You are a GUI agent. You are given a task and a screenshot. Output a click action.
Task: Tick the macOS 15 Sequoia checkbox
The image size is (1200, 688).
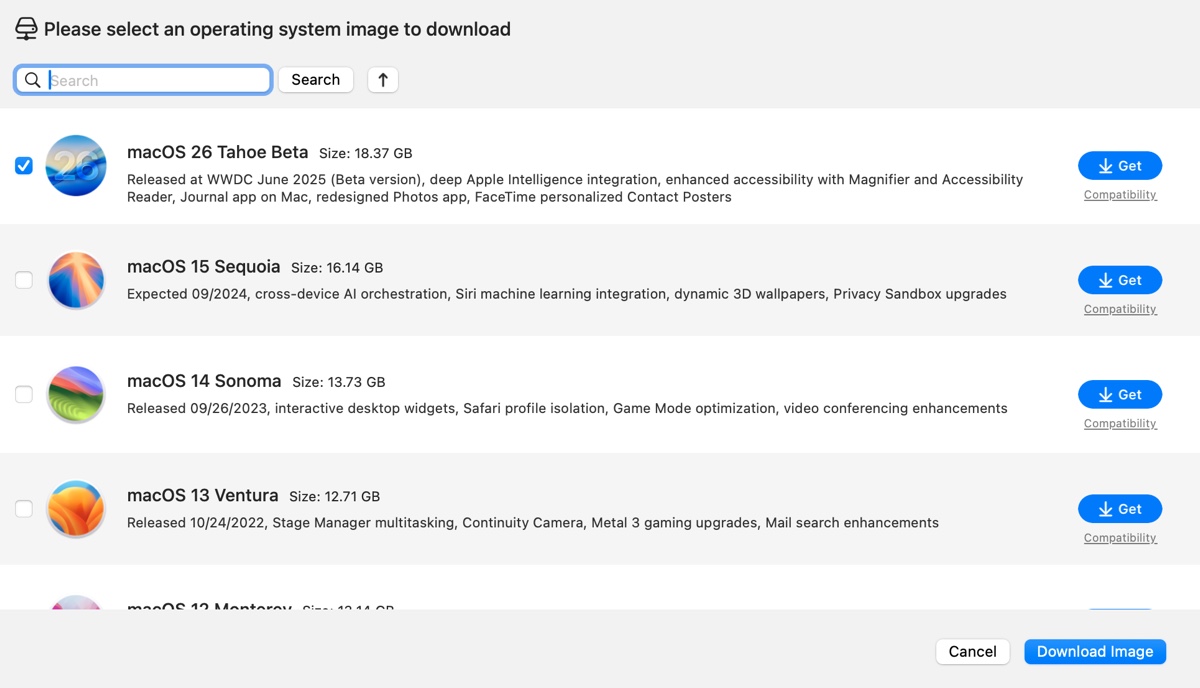[24, 280]
